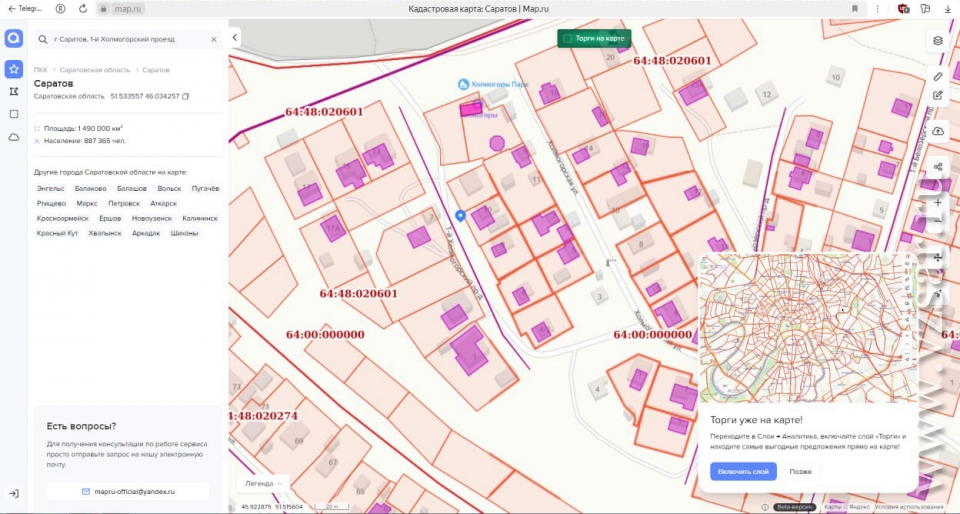Collapse the left info panel
This screenshot has width=960, height=514.
point(235,38)
